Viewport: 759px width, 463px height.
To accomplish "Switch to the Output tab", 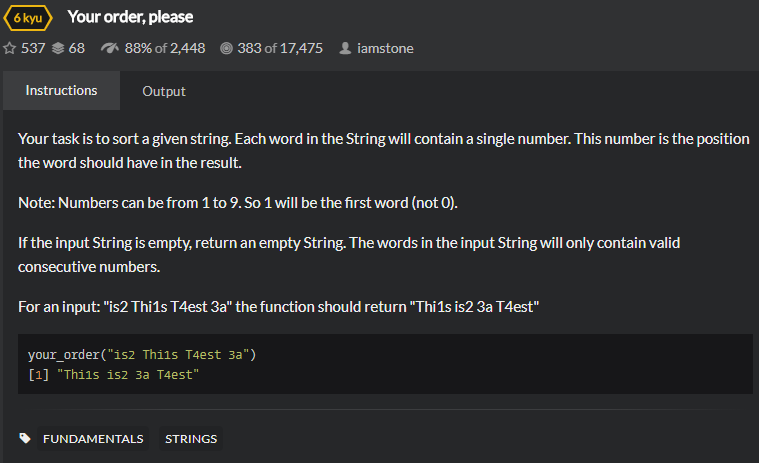I will 164,91.
